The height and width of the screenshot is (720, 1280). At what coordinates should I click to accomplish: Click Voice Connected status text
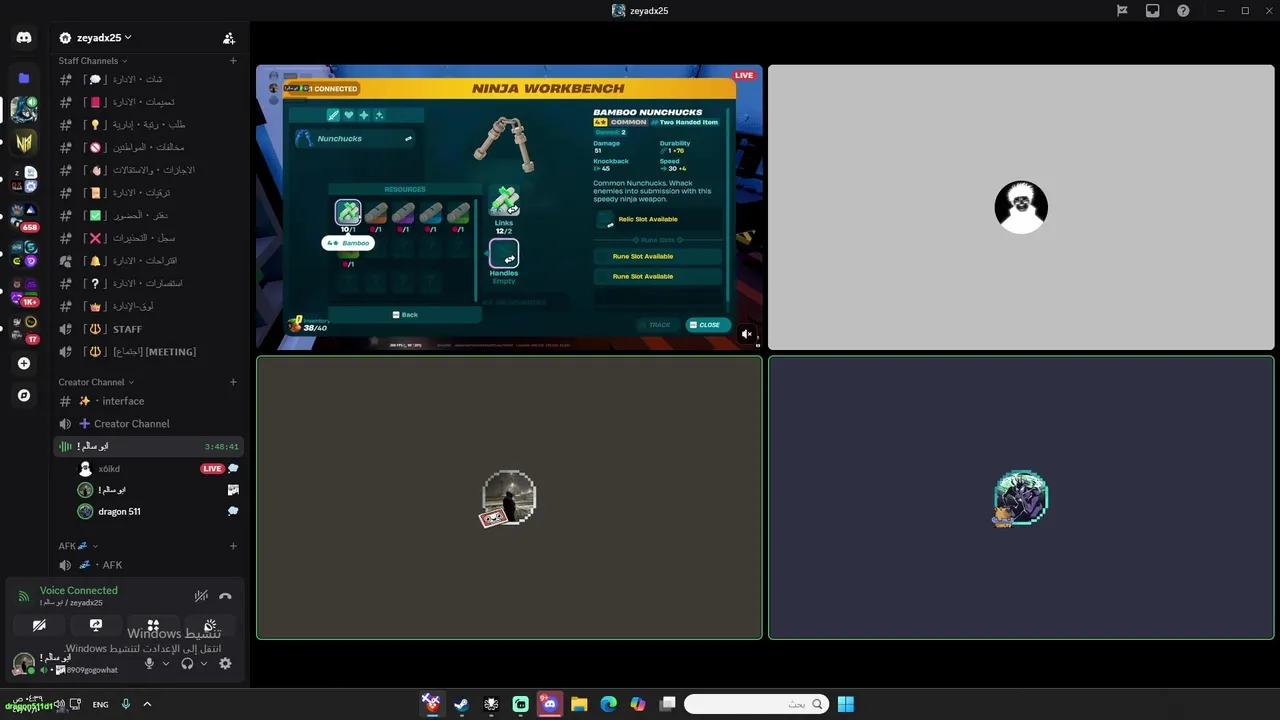pos(79,590)
